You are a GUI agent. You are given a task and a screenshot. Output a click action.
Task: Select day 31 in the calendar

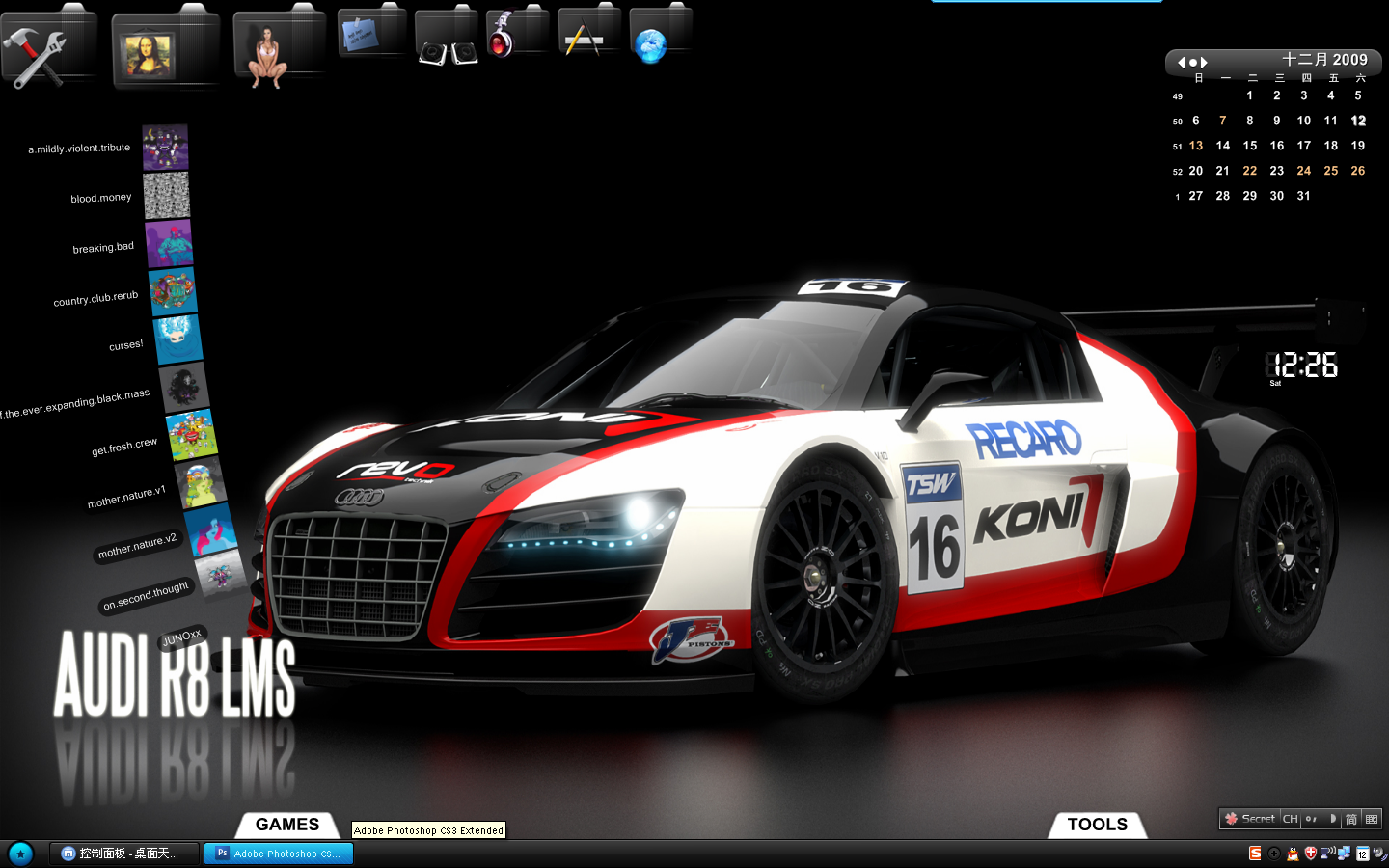1304,196
